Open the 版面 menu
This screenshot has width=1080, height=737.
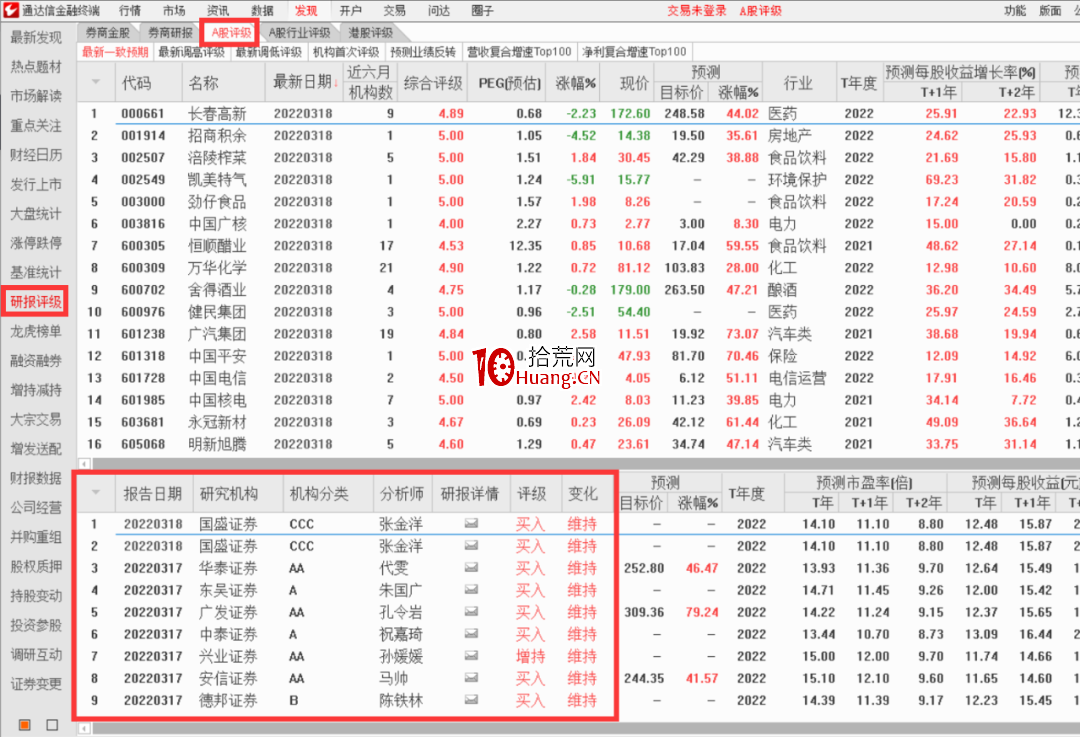[x=1050, y=10]
